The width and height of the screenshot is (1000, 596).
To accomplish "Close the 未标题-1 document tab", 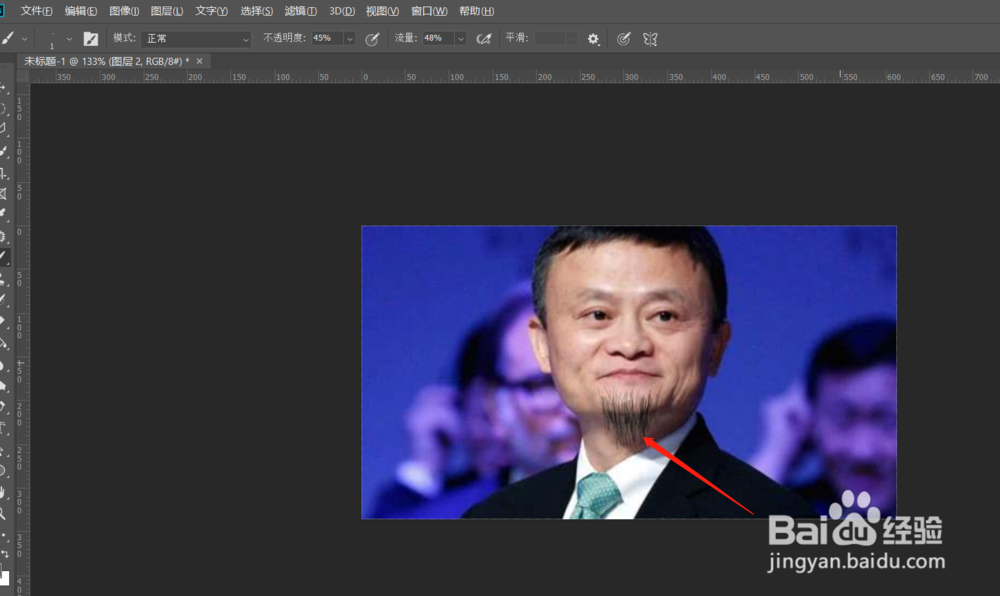I will pyautogui.click(x=200, y=61).
